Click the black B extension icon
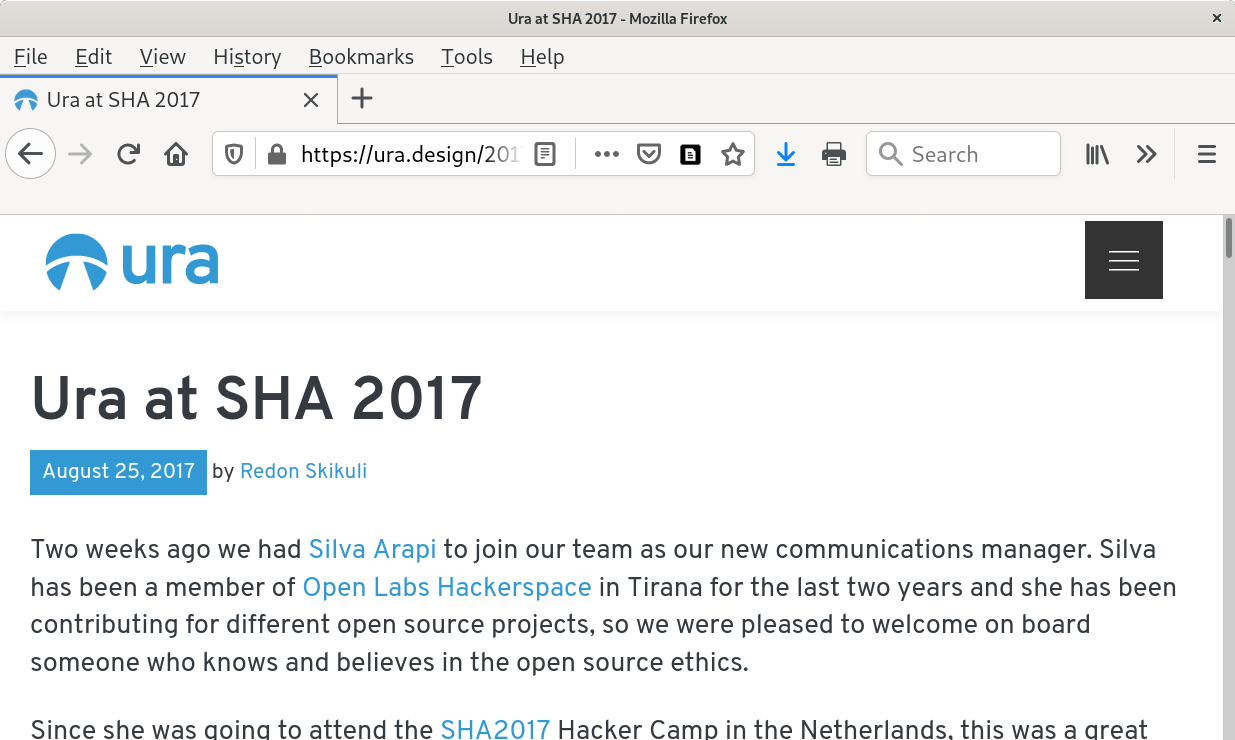1235x740 pixels. tap(690, 154)
